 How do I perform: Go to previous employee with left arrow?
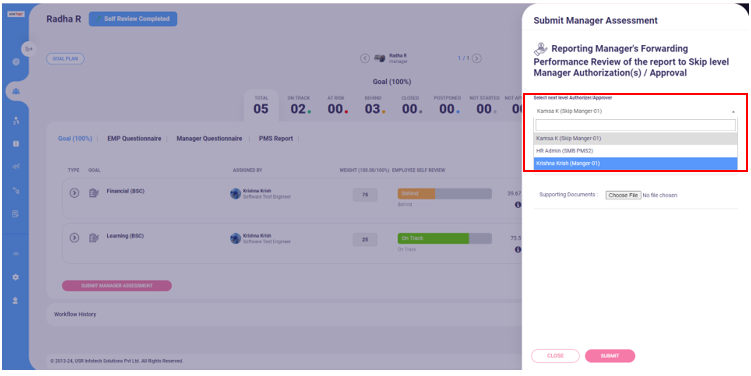click(365, 58)
